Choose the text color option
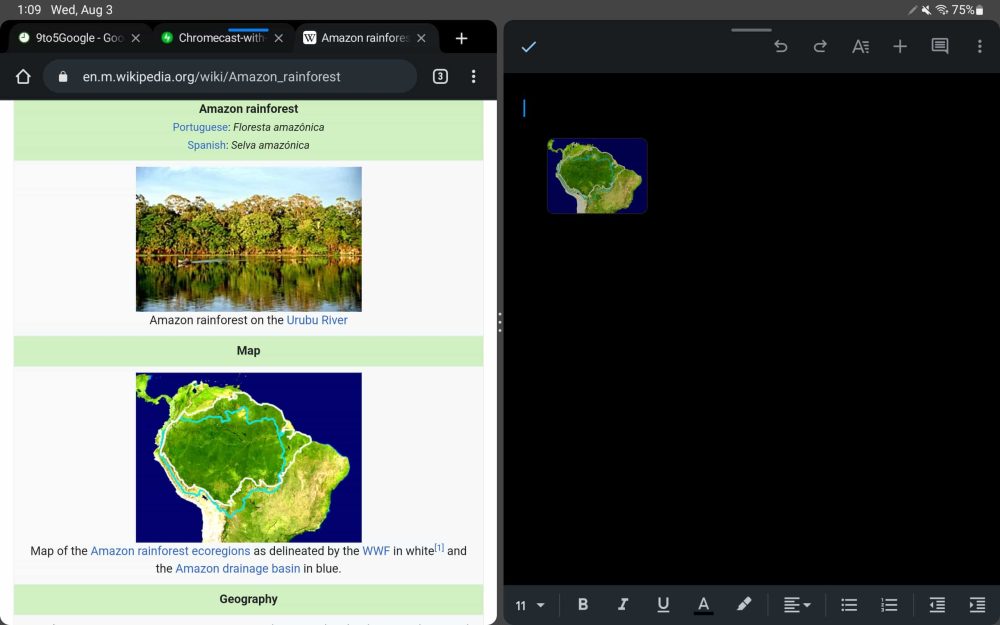The image size is (1000, 625). click(703, 605)
